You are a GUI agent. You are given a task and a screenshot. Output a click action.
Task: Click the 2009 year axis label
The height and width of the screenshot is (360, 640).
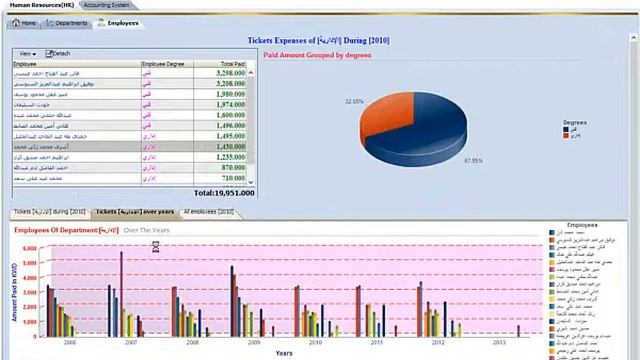[254, 343]
